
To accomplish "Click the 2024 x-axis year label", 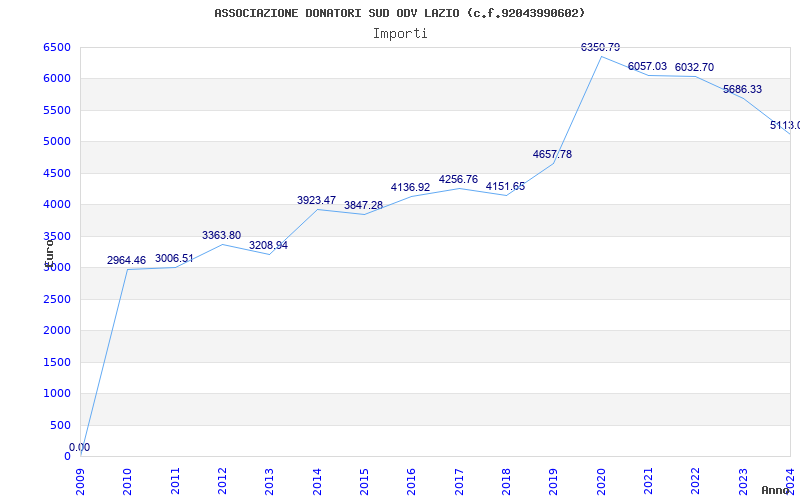I will pos(790,482).
